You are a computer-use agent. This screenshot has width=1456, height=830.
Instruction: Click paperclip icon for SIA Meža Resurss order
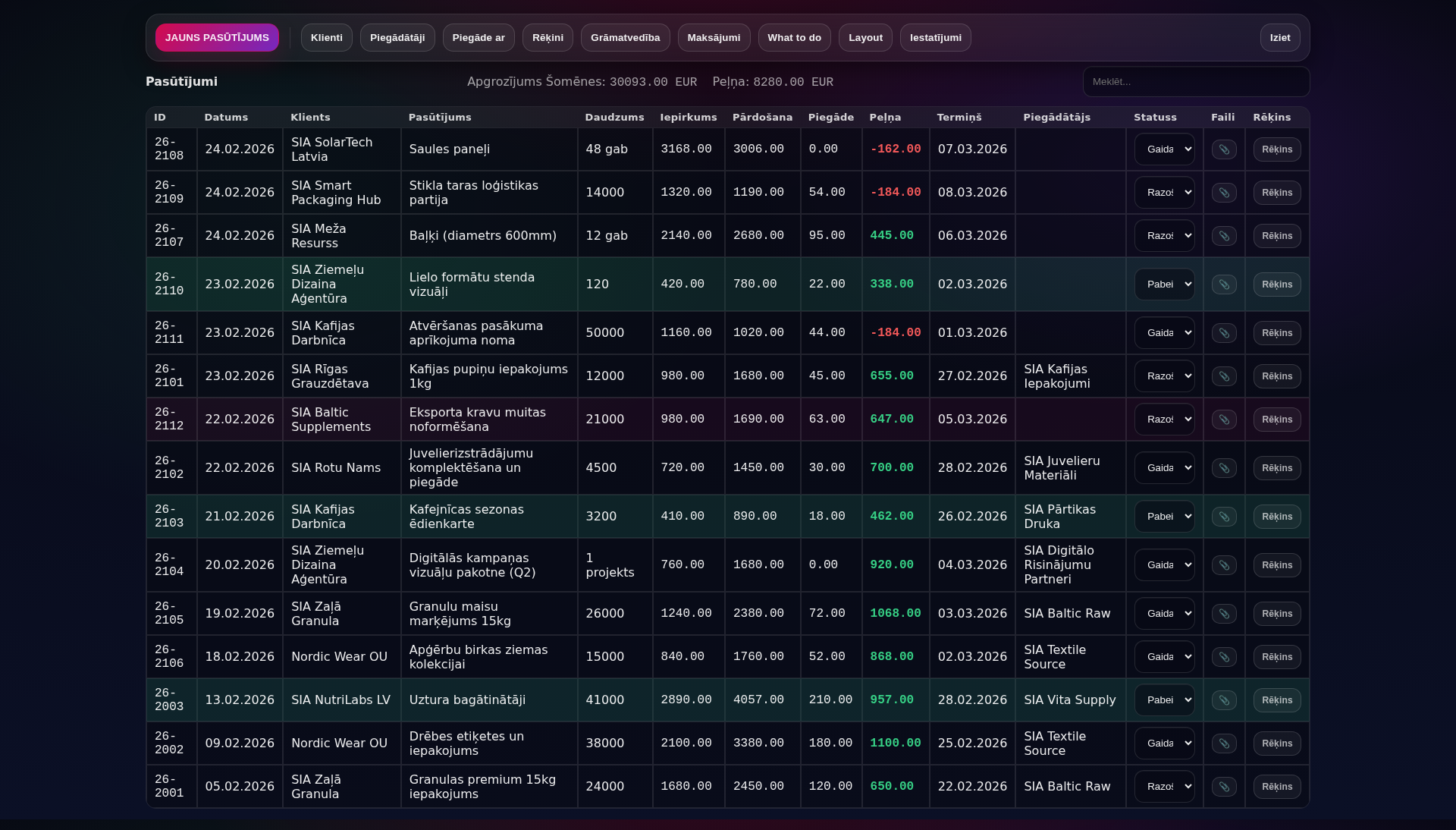click(1224, 236)
